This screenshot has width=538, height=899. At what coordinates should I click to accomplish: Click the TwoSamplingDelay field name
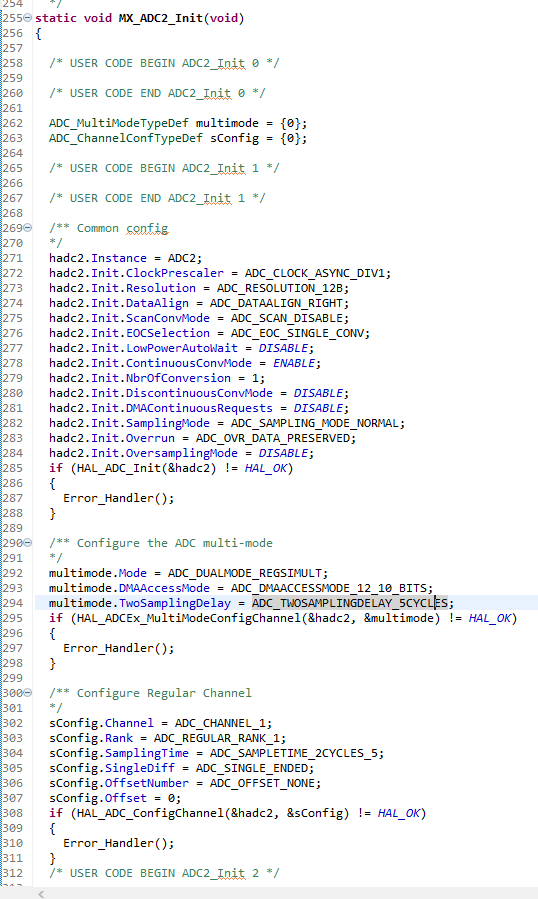coord(175,603)
